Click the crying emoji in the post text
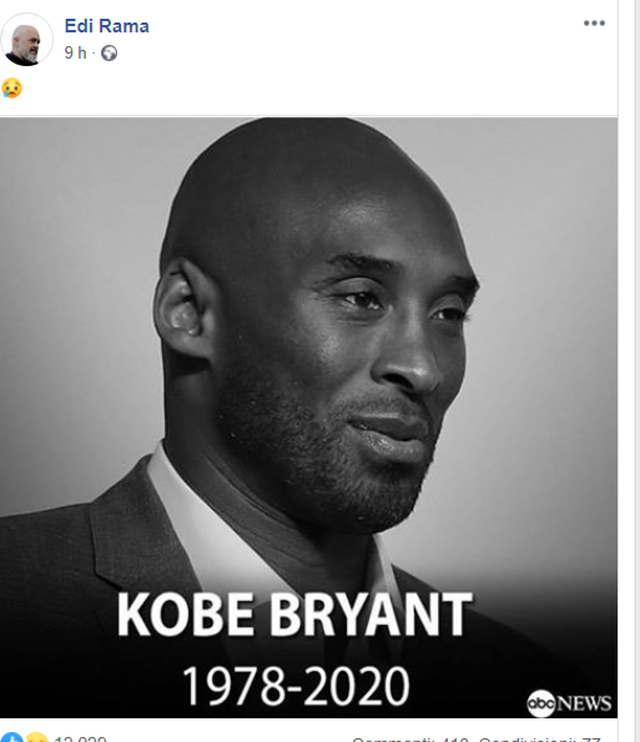The image size is (640, 742). click(11, 87)
